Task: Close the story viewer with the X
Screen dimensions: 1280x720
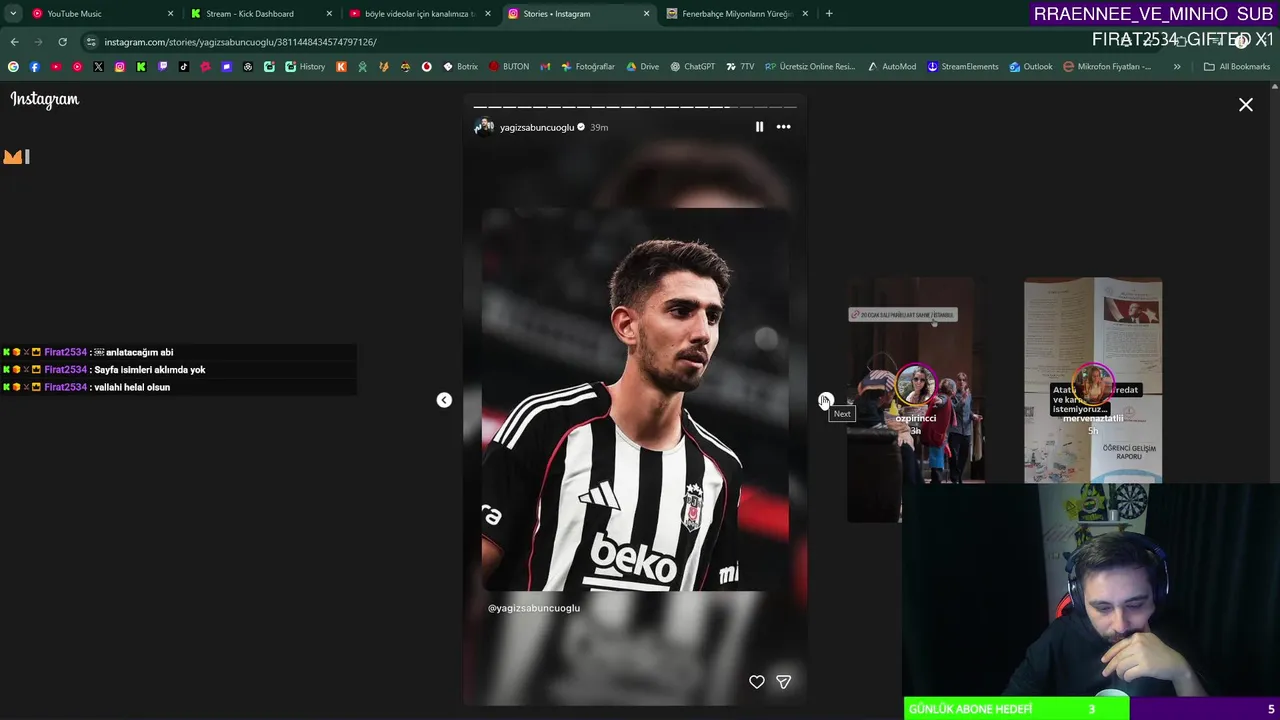Action: (x=1246, y=105)
